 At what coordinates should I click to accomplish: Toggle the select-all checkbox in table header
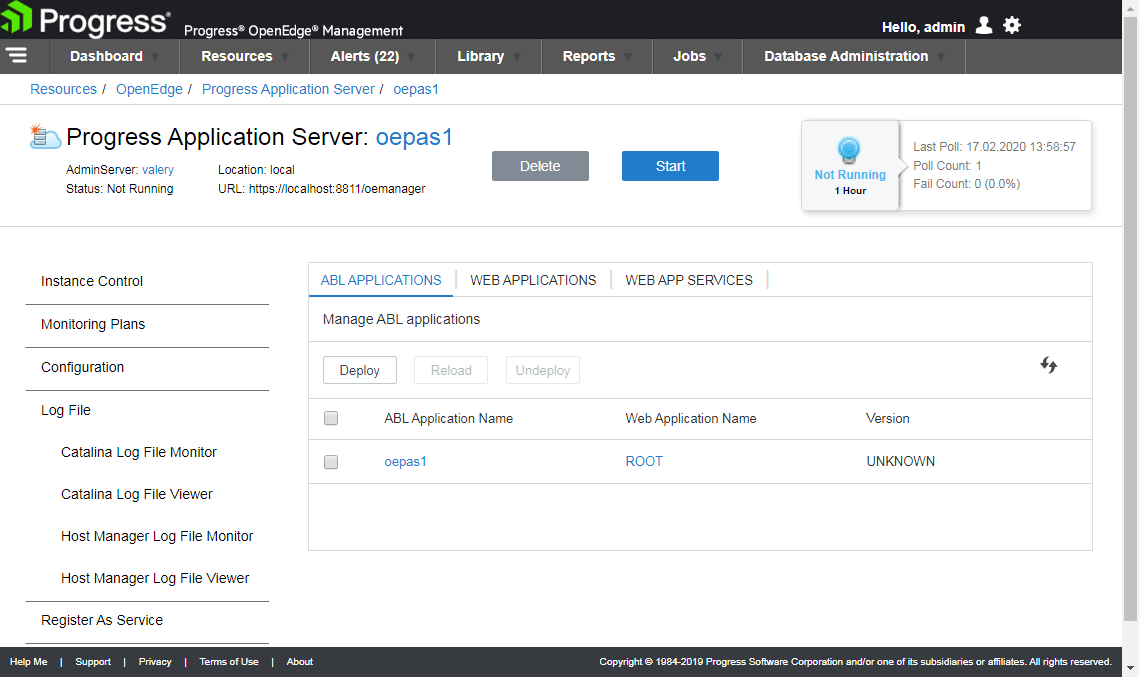(x=331, y=418)
